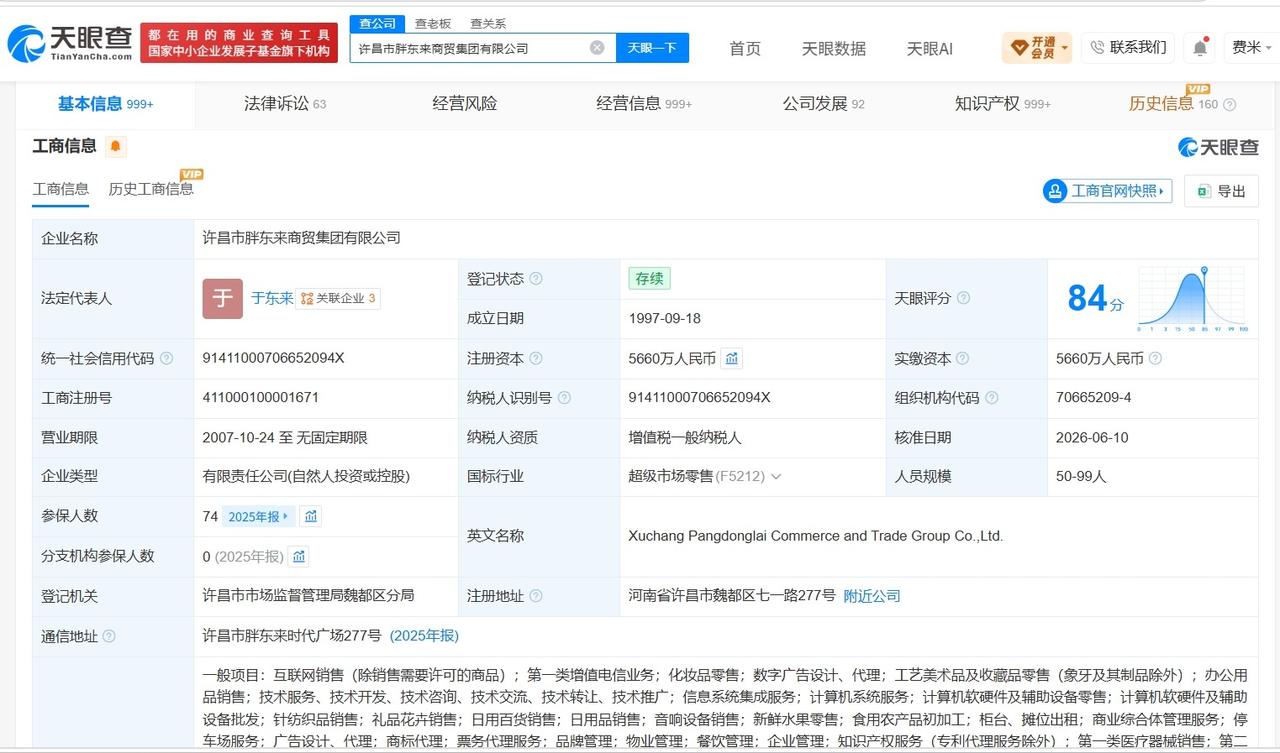Open chart icon in 分支机构参保人数 row
This screenshot has height=753, width=1280.
click(x=299, y=556)
